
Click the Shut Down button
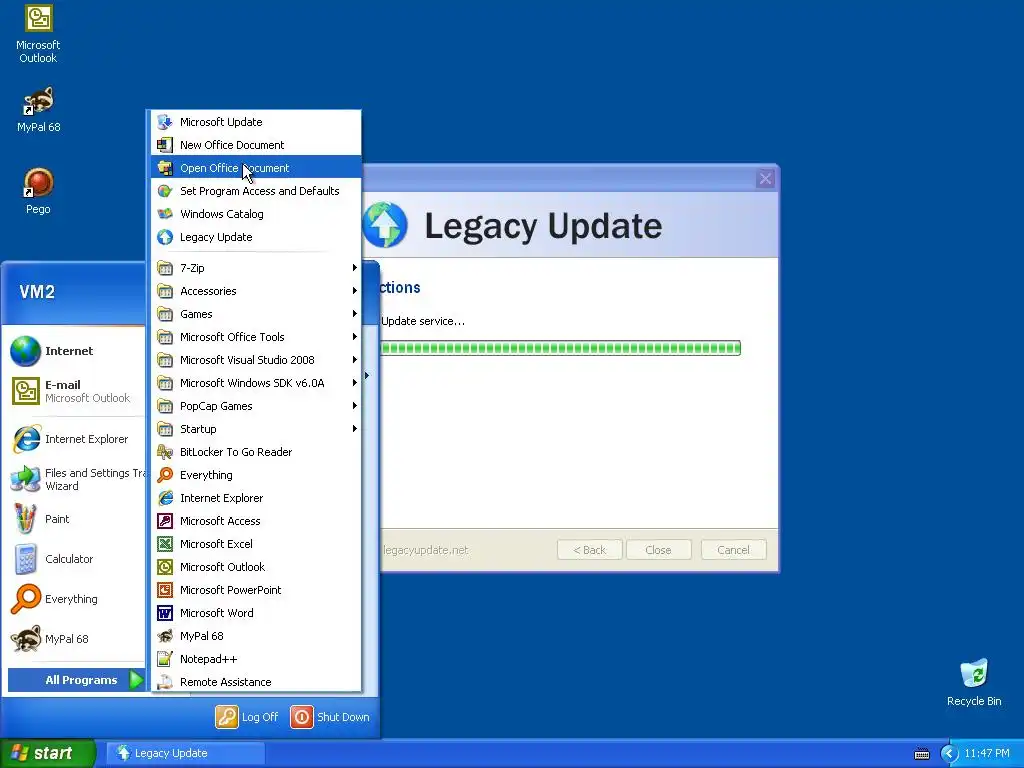pyautogui.click(x=330, y=717)
